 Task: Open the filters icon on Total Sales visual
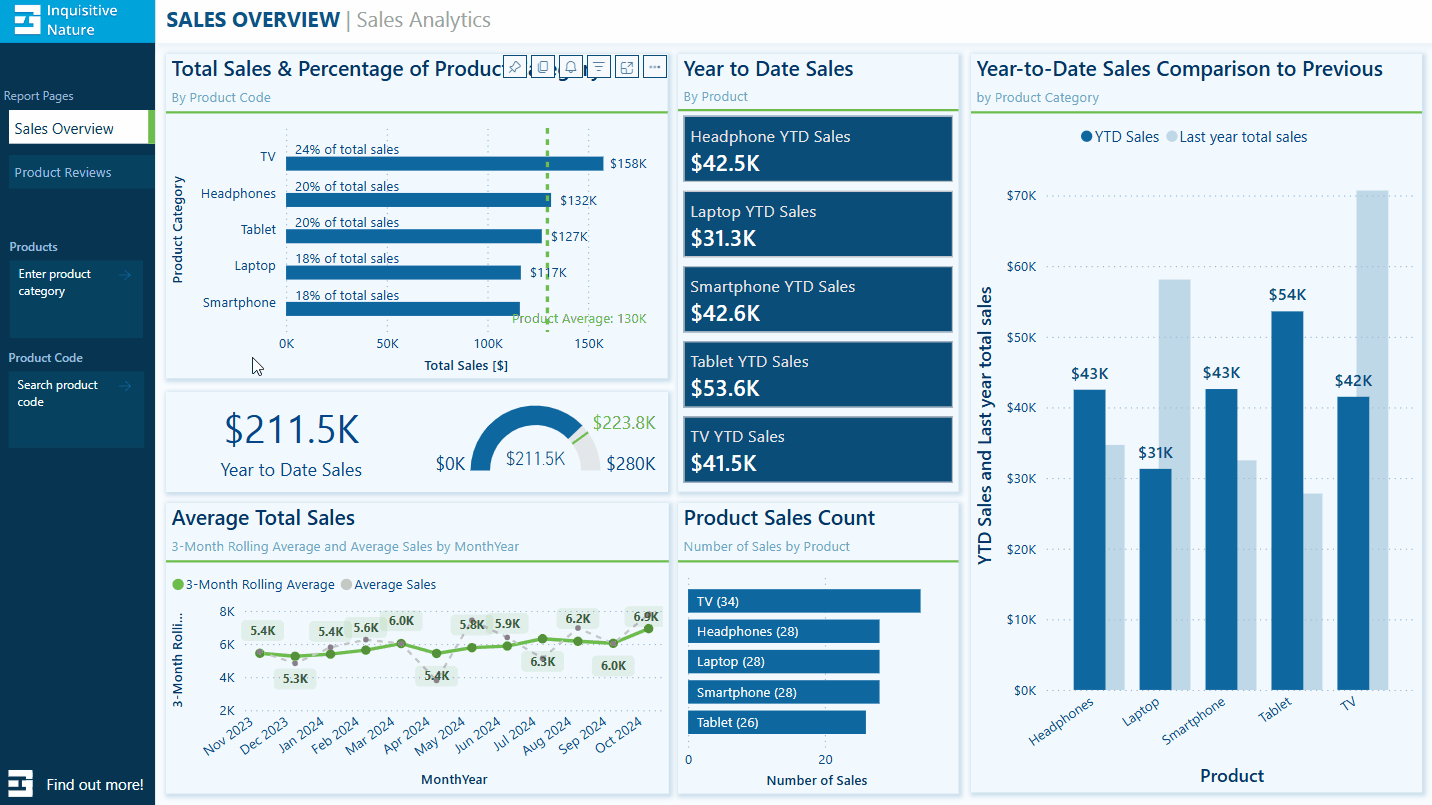(x=598, y=66)
